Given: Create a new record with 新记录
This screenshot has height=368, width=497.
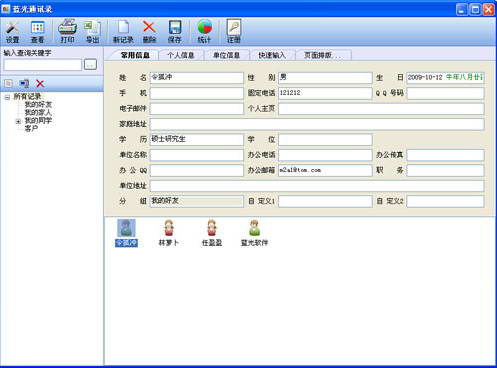Looking at the screenshot, I should coord(123,31).
